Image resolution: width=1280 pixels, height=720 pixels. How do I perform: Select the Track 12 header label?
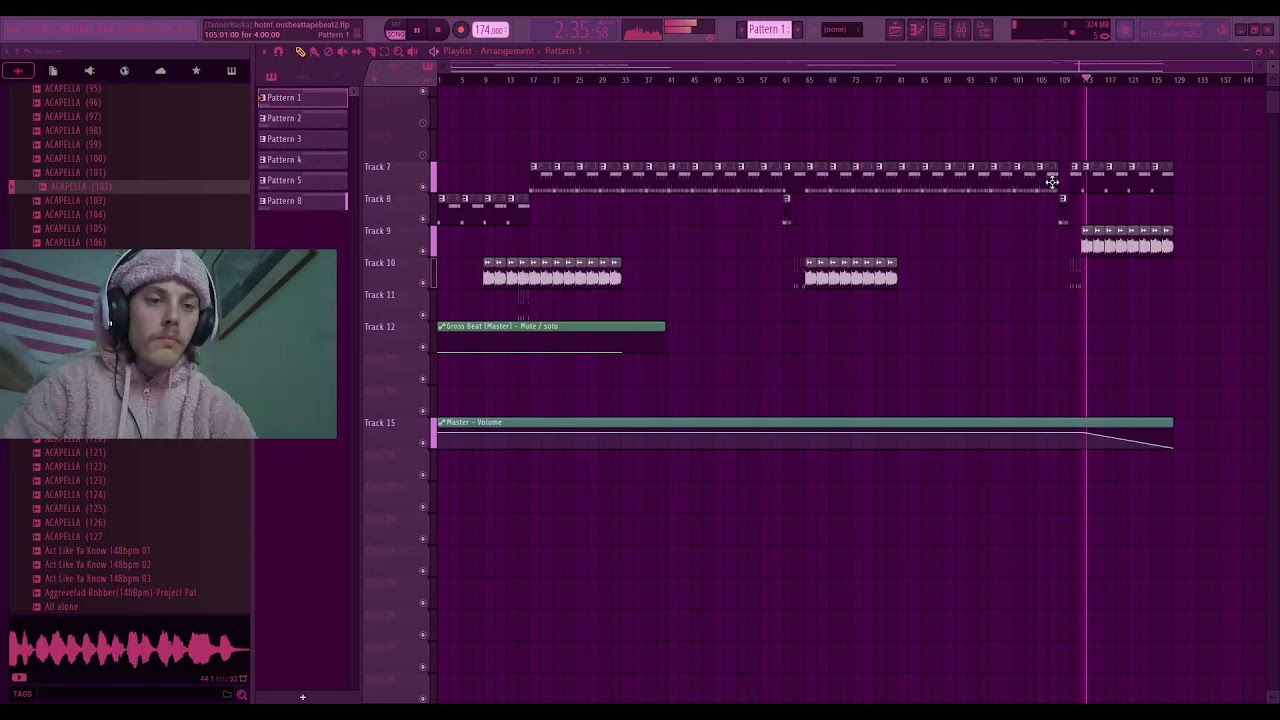click(x=379, y=327)
